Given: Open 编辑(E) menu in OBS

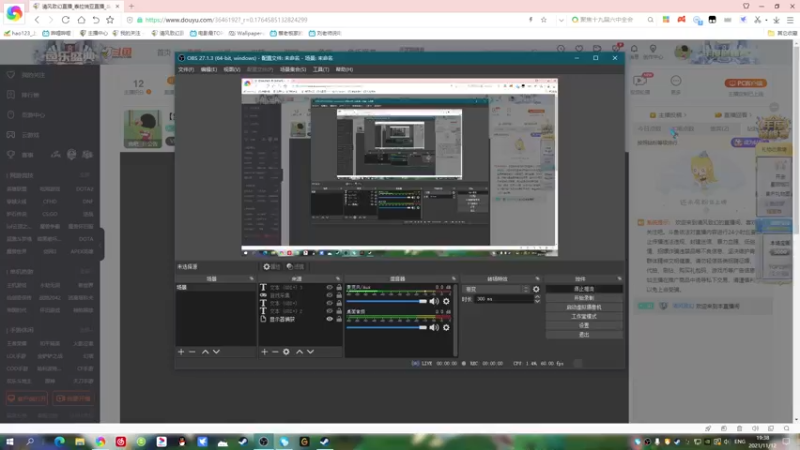Looking at the screenshot, I should pos(209,69).
